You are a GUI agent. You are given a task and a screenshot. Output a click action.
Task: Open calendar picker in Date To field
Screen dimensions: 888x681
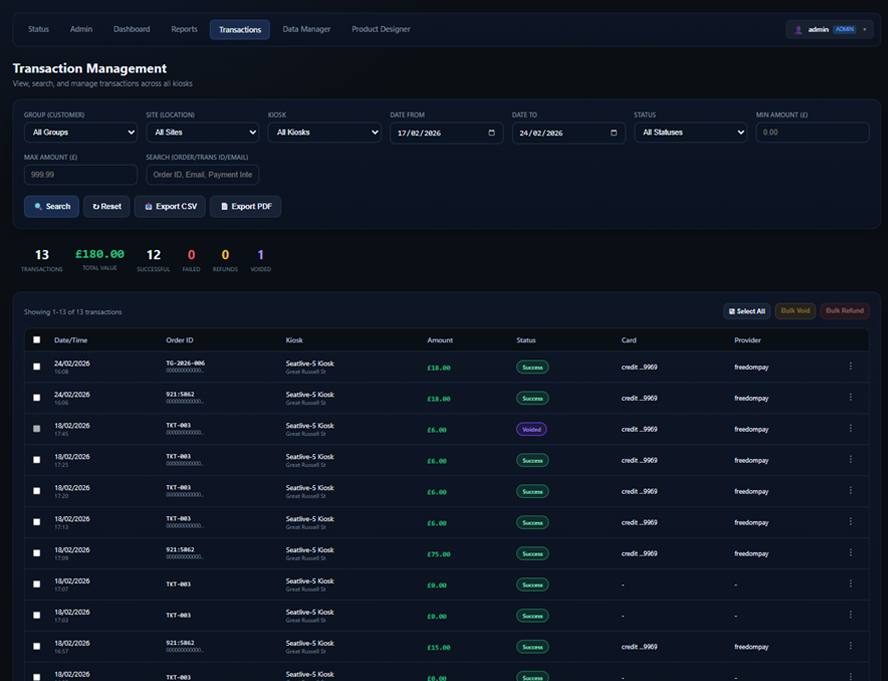click(613, 133)
